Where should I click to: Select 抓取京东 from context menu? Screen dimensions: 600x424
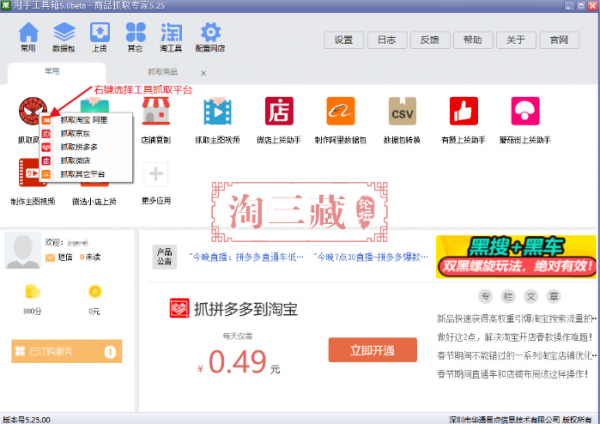click(x=76, y=132)
